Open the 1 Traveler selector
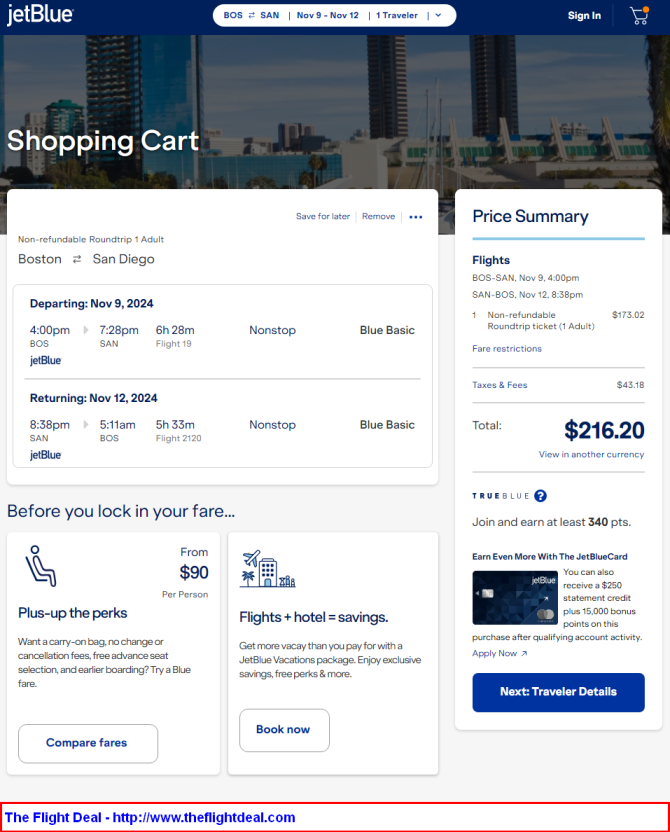670x832 pixels. point(397,15)
